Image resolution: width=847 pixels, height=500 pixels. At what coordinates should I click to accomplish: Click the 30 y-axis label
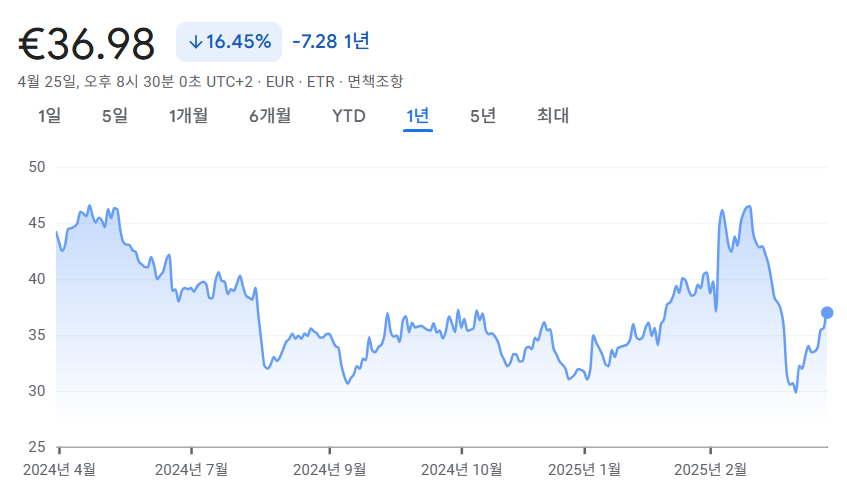(37, 391)
